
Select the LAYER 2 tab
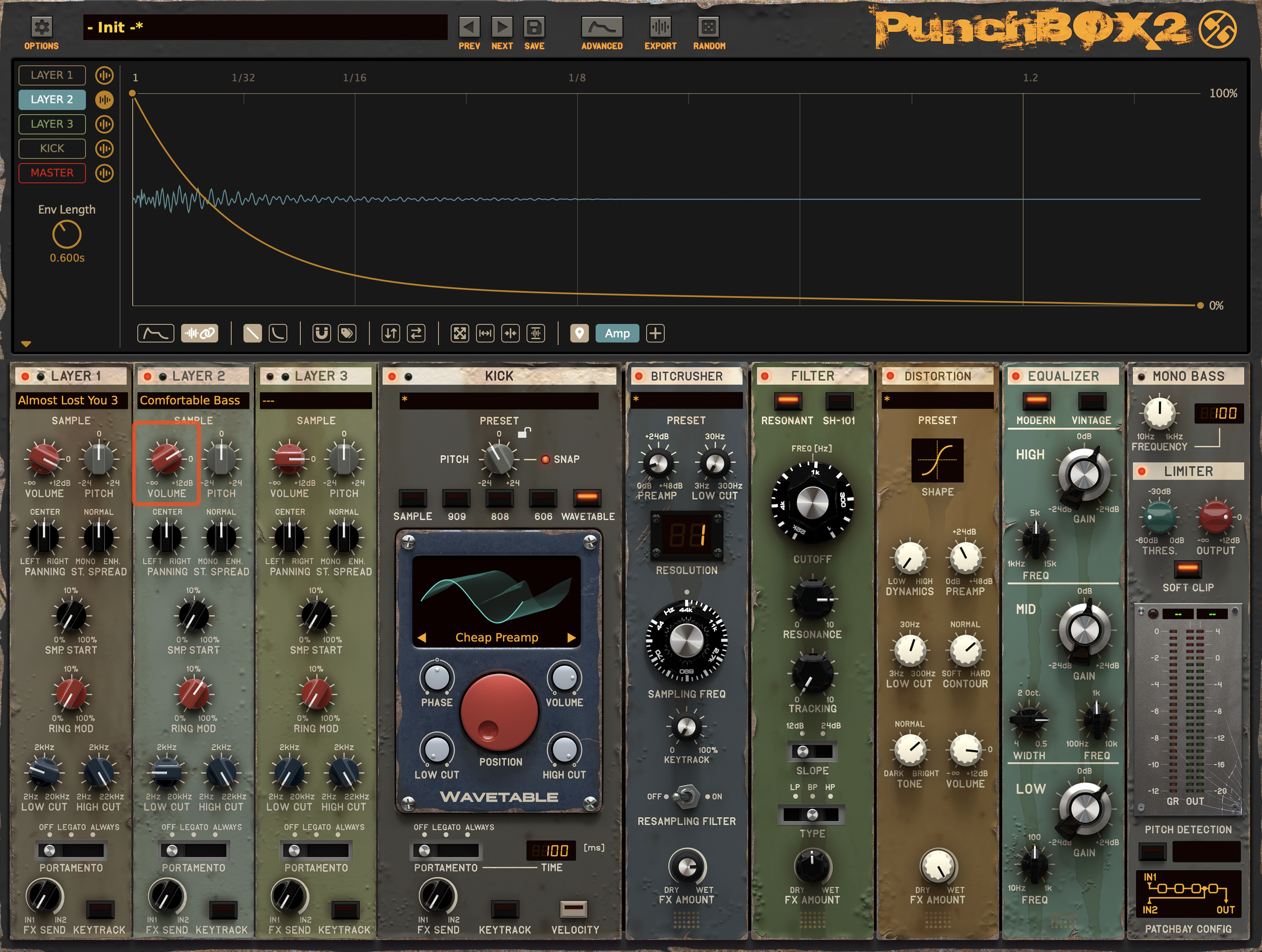point(52,100)
